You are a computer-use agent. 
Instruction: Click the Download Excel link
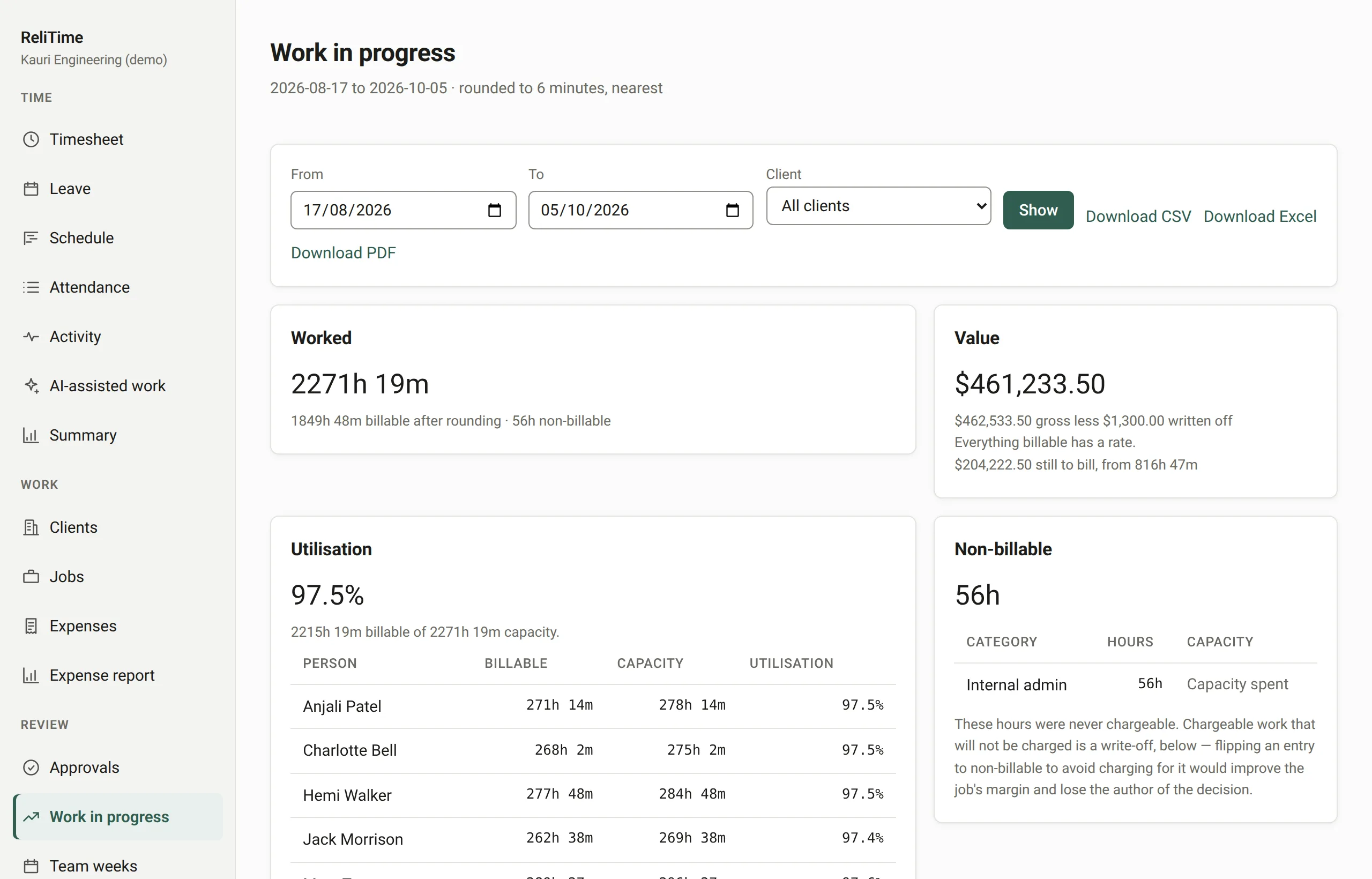pos(1259,217)
